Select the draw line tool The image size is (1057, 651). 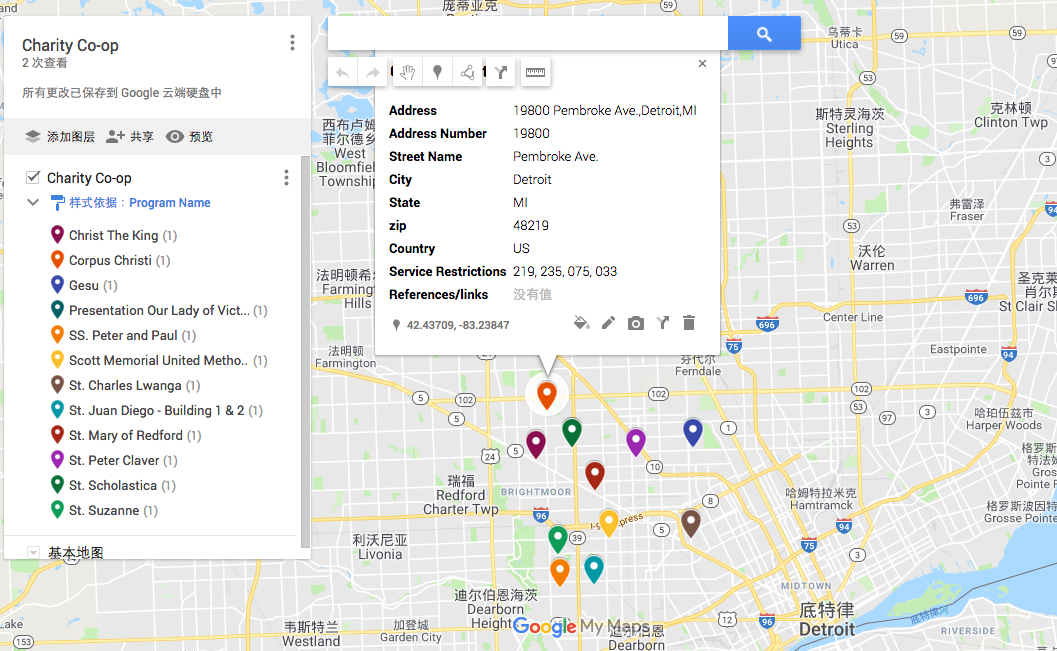[x=467, y=72]
